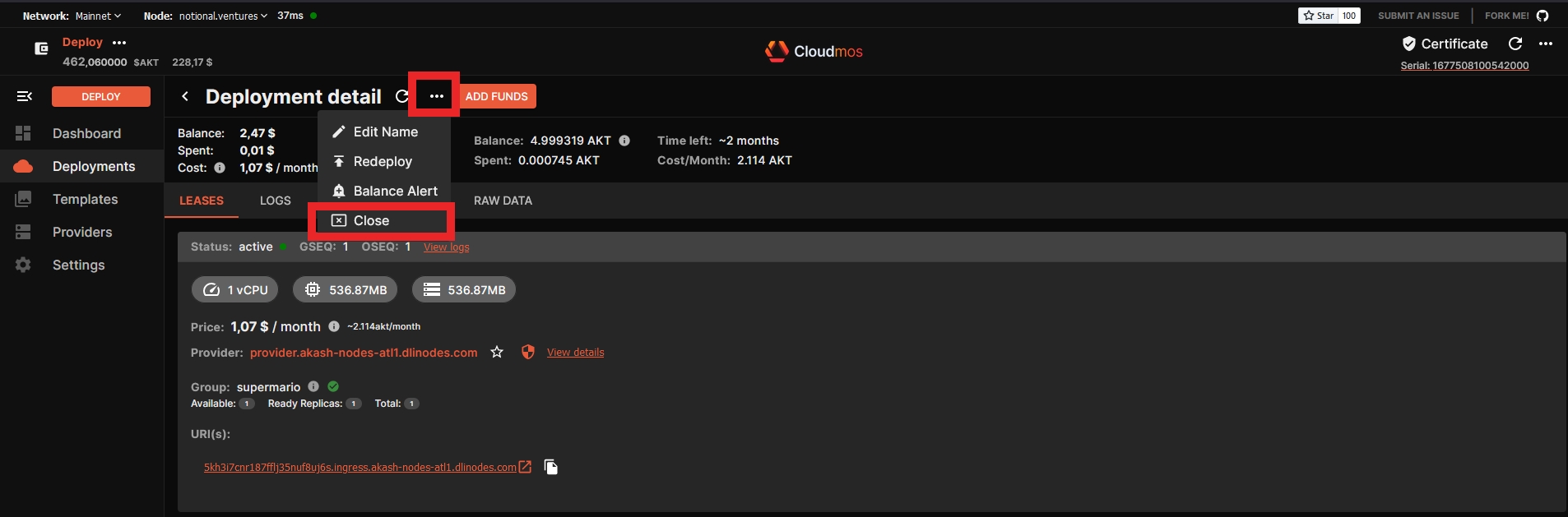
Task: Open the wallet icon next to Deploy
Action: click(41, 49)
